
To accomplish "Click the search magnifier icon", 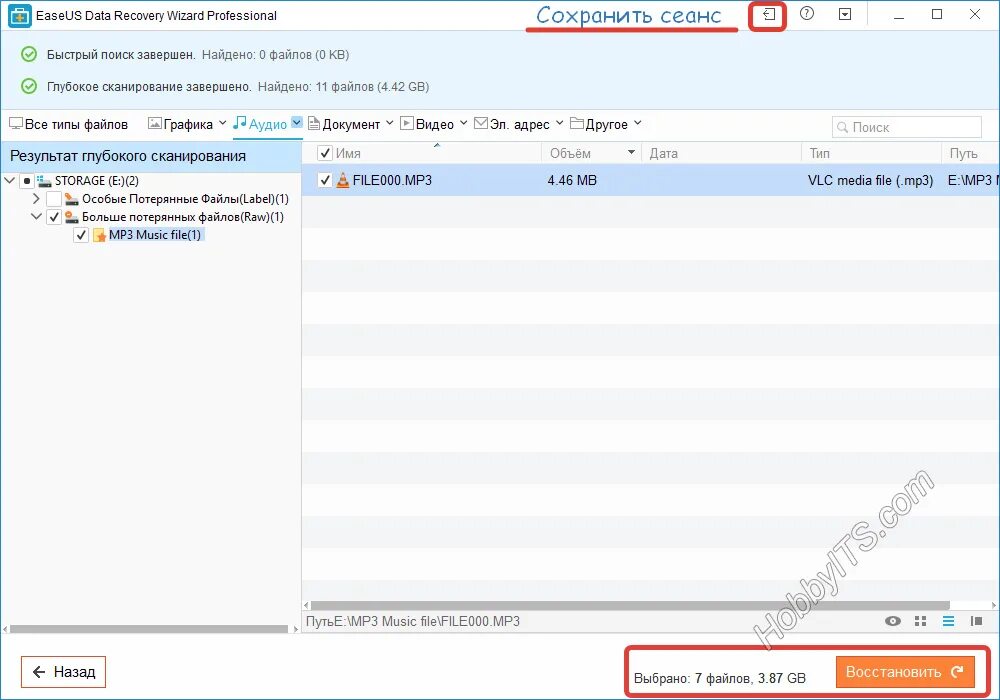I will pyautogui.click(x=842, y=127).
